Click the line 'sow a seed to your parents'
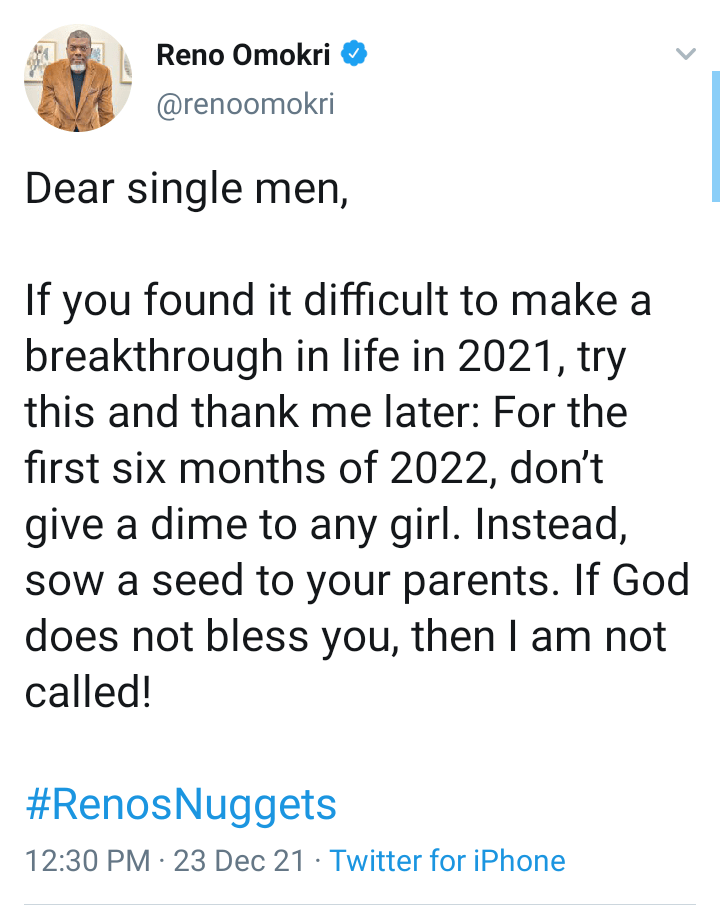The width and height of the screenshot is (720, 909). [357, 582]
